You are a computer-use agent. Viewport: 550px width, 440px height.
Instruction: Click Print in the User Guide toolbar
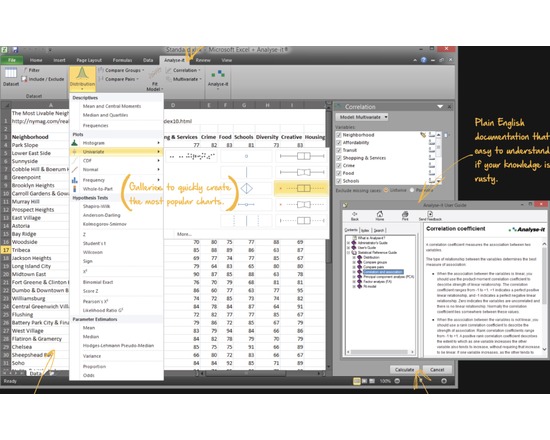pos(405,216)
